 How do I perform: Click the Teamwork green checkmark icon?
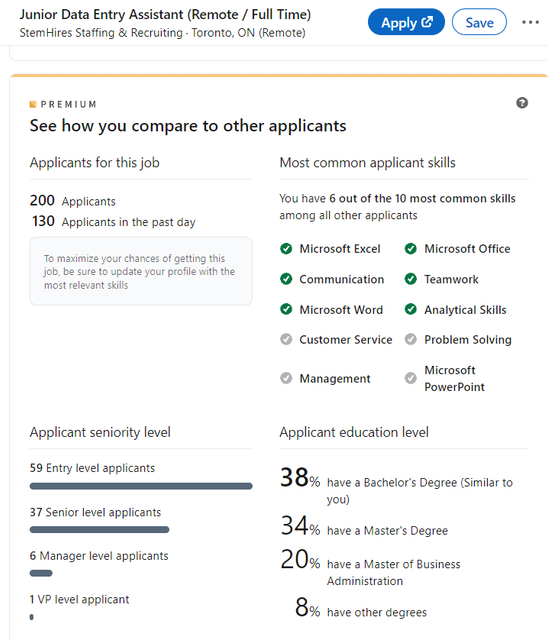pyautogui.click(x=410, y=279)
